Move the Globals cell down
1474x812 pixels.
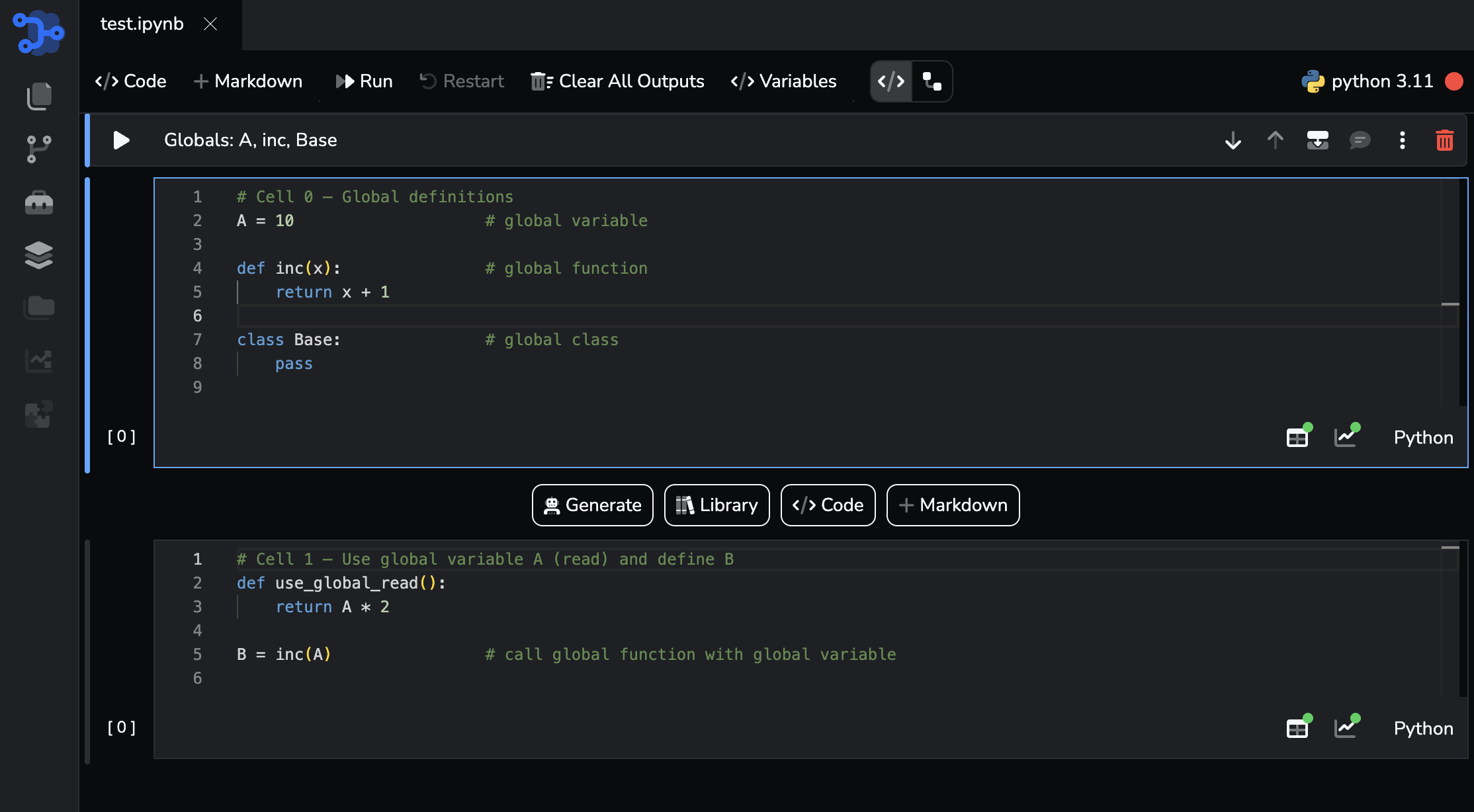(1233, 140)
